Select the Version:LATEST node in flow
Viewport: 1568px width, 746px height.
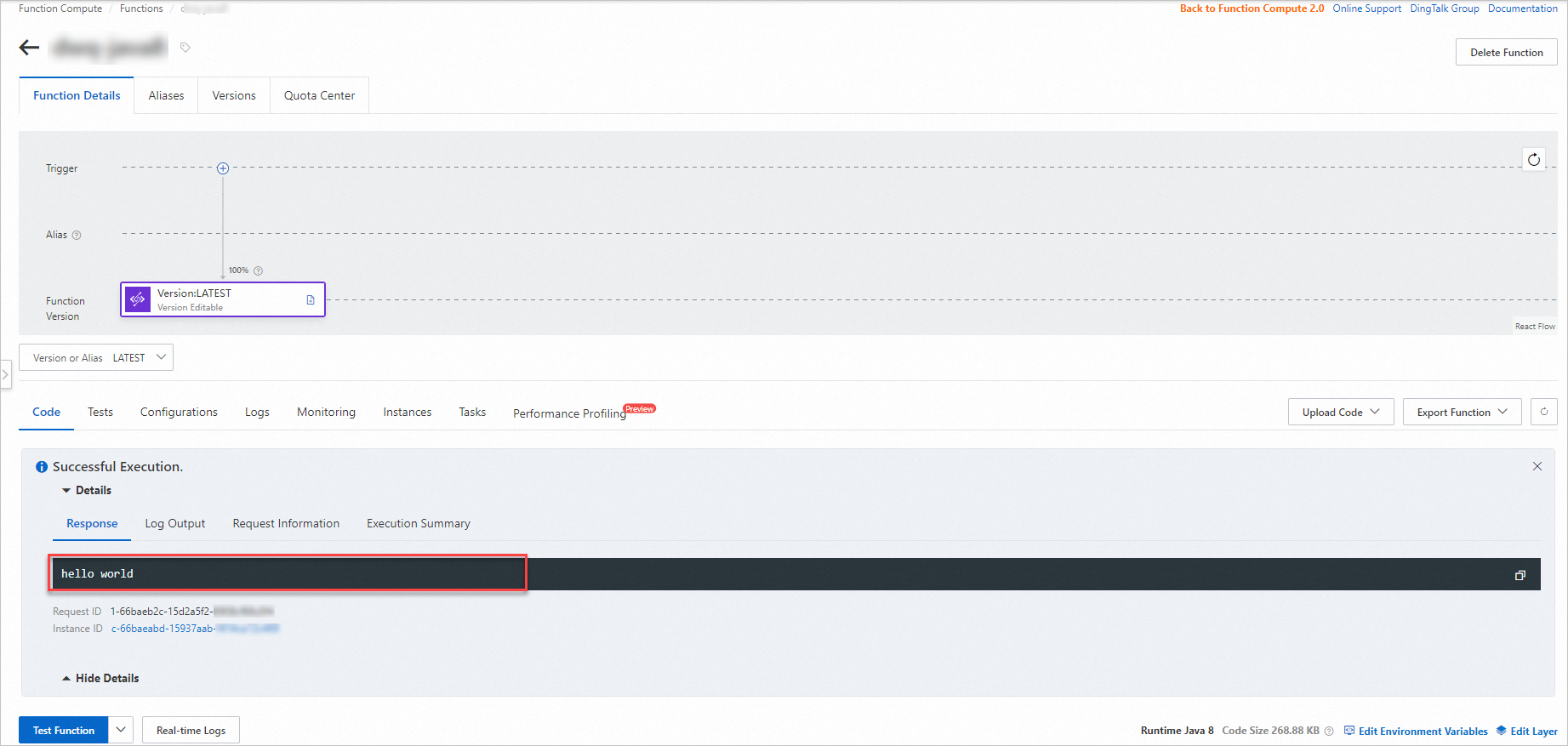[223, 299]
